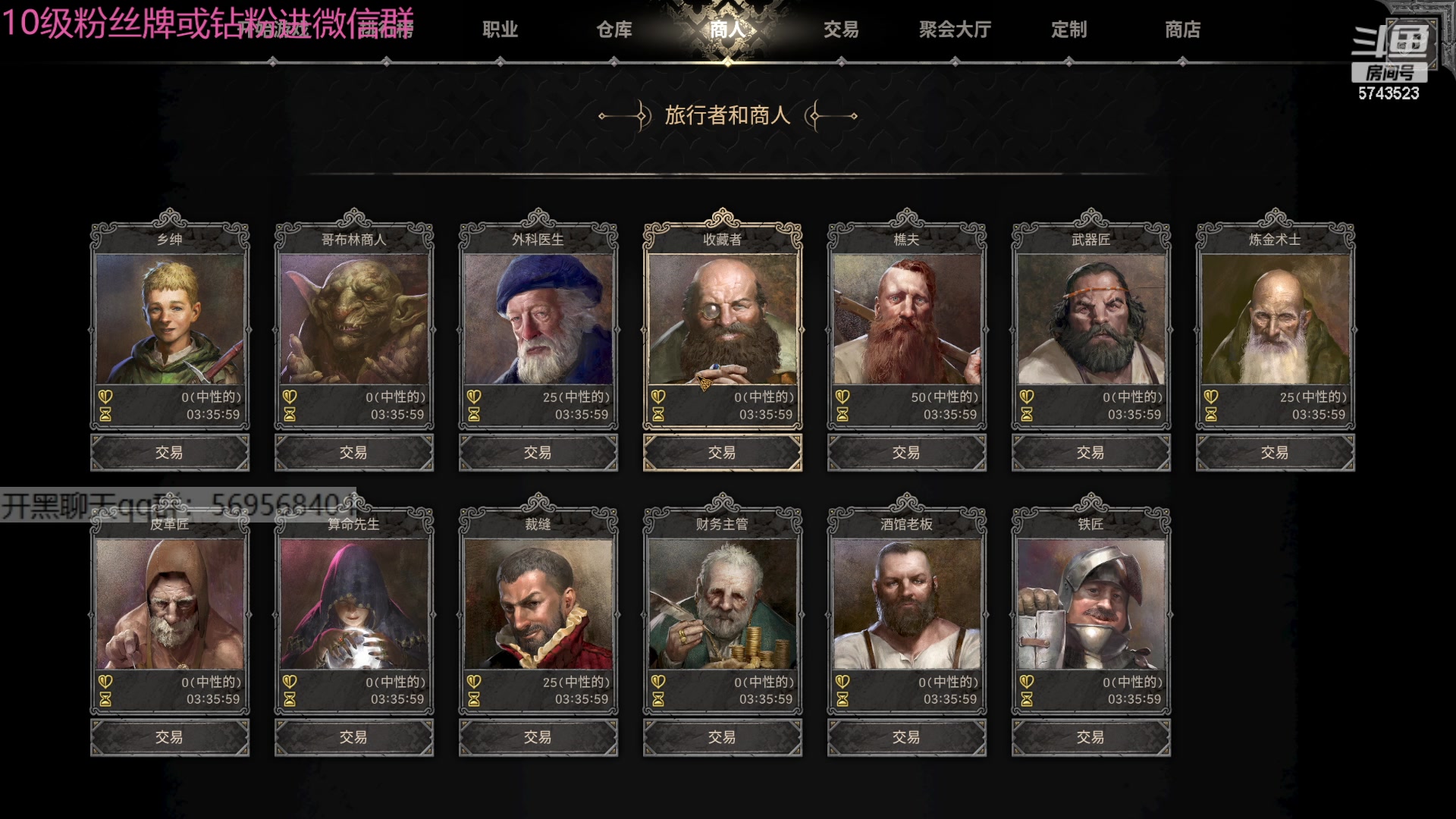Select the 哥布林商人 portrait

point(354,319)
